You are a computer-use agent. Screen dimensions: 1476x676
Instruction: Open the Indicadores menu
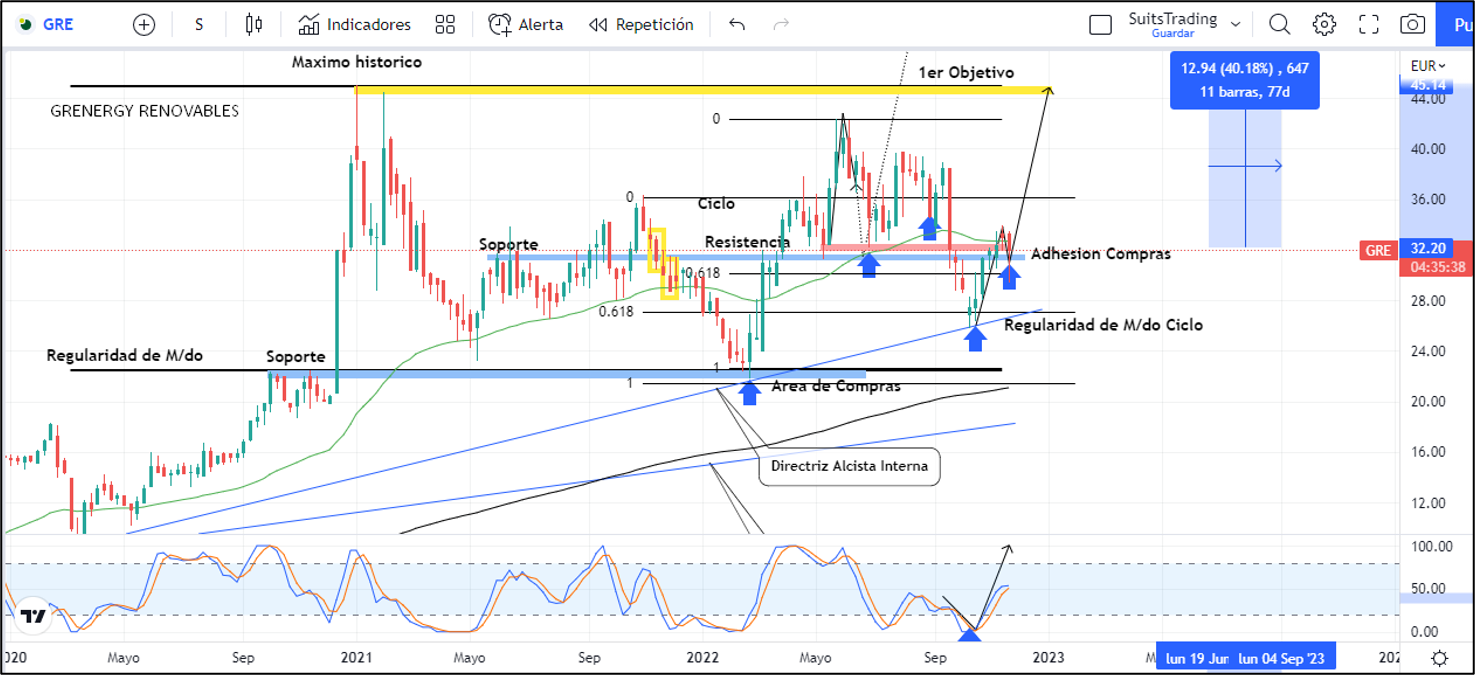(x=355, y=25)
